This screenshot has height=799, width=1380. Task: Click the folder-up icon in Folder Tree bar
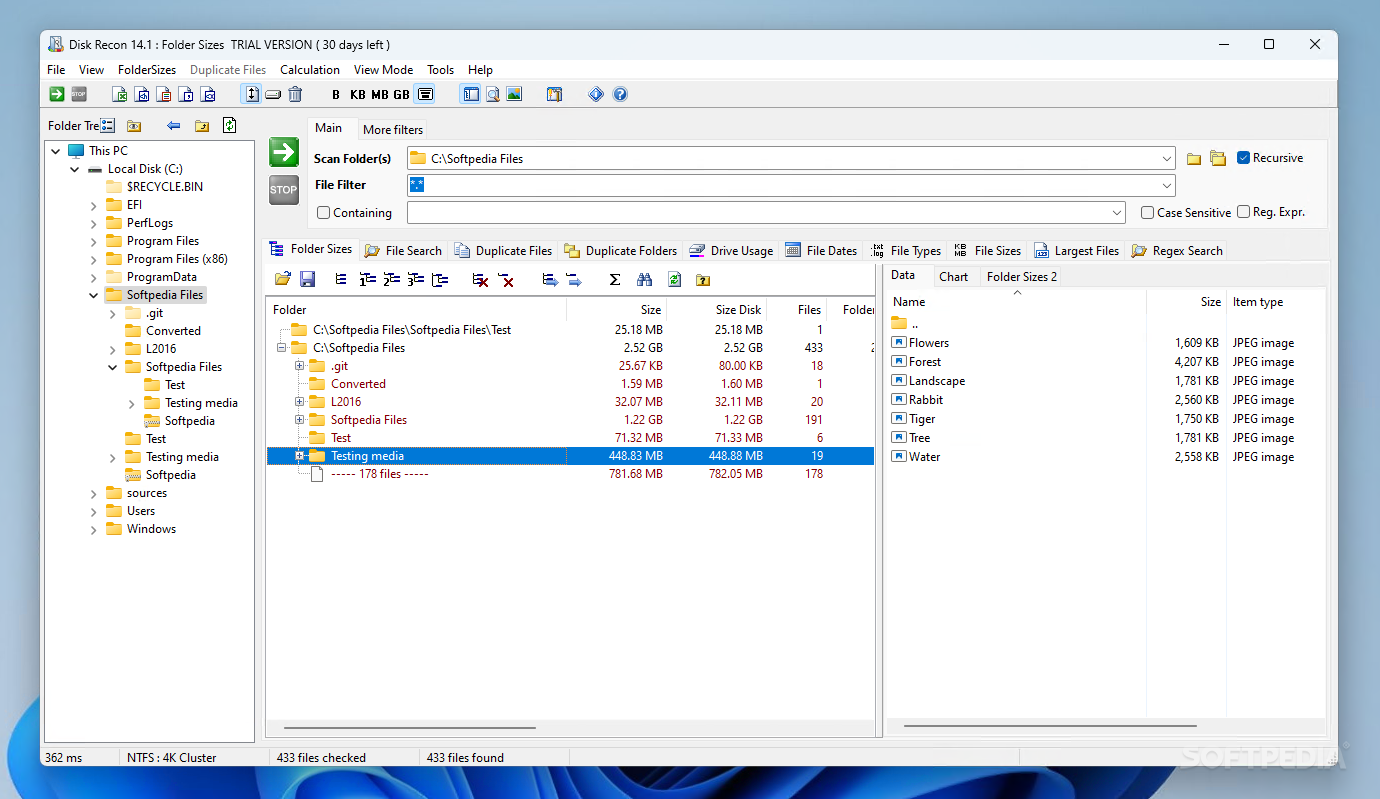[x=202, y=126]
